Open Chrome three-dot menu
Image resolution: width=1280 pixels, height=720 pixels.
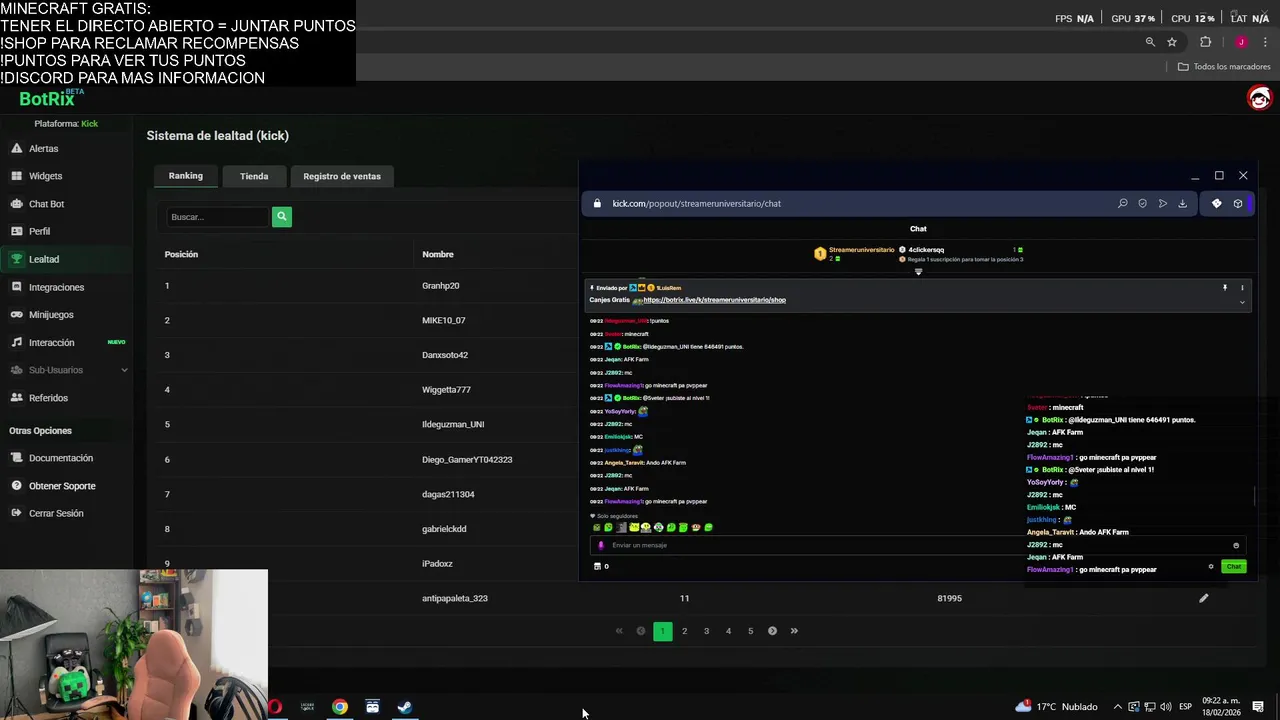tap(1265, 42)
